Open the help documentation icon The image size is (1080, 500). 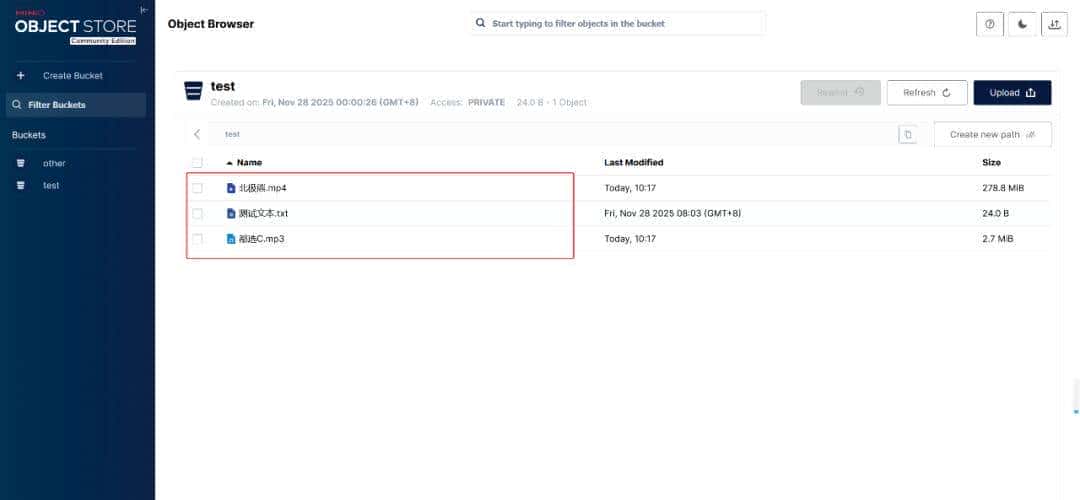tap(990, 24)
